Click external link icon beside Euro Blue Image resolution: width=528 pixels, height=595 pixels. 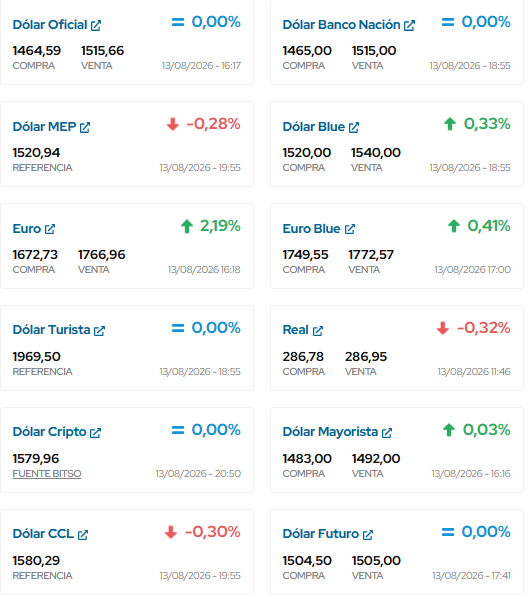350,229
